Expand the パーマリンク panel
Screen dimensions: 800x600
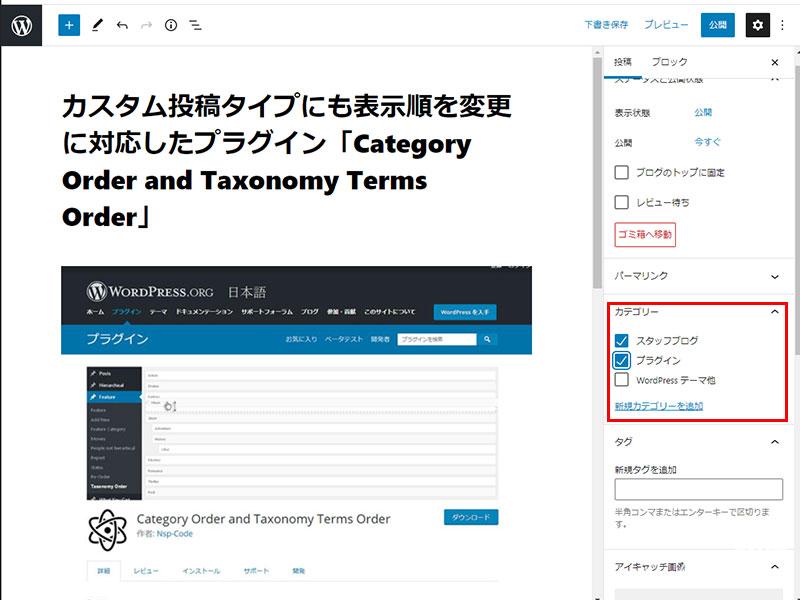pyautogui.click(x=775, y=276)
